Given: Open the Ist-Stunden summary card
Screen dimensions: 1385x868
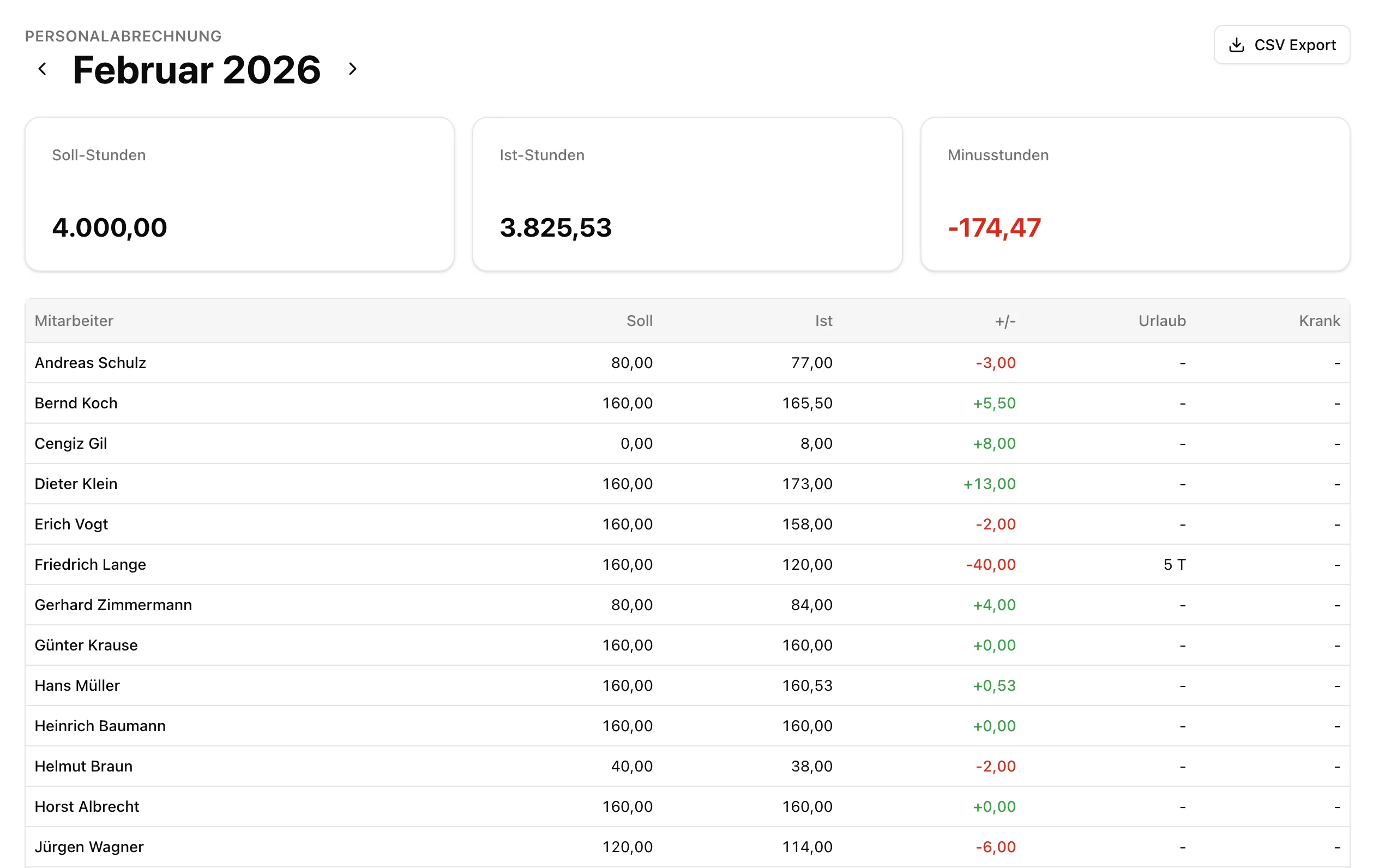Looking at the screenshot, I should pyautogui.click(x=687, y=194).
